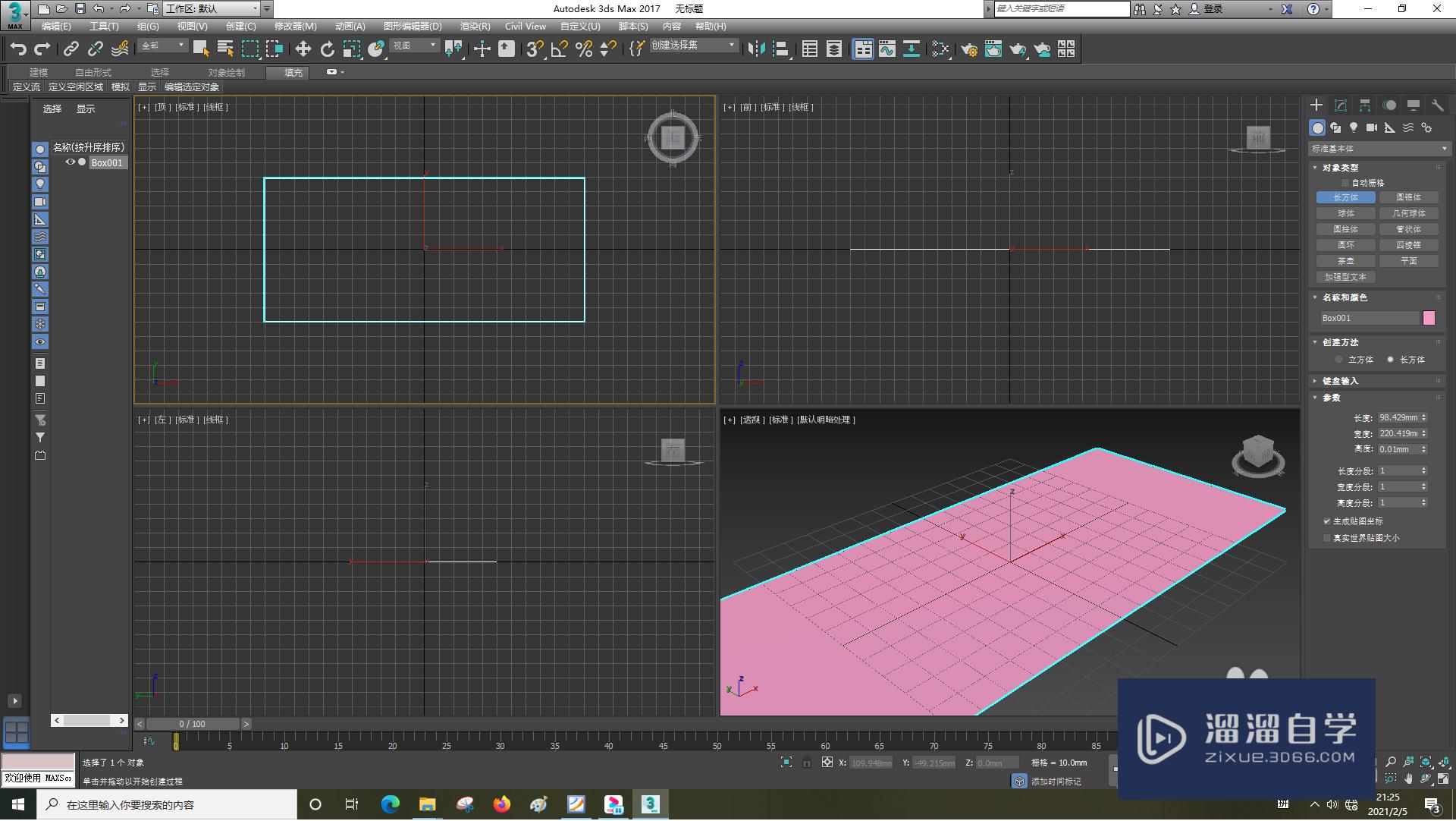Toggle the Angle Snap button
The width and height of the screenshot is (1456, 821).
tap(560, 49)
